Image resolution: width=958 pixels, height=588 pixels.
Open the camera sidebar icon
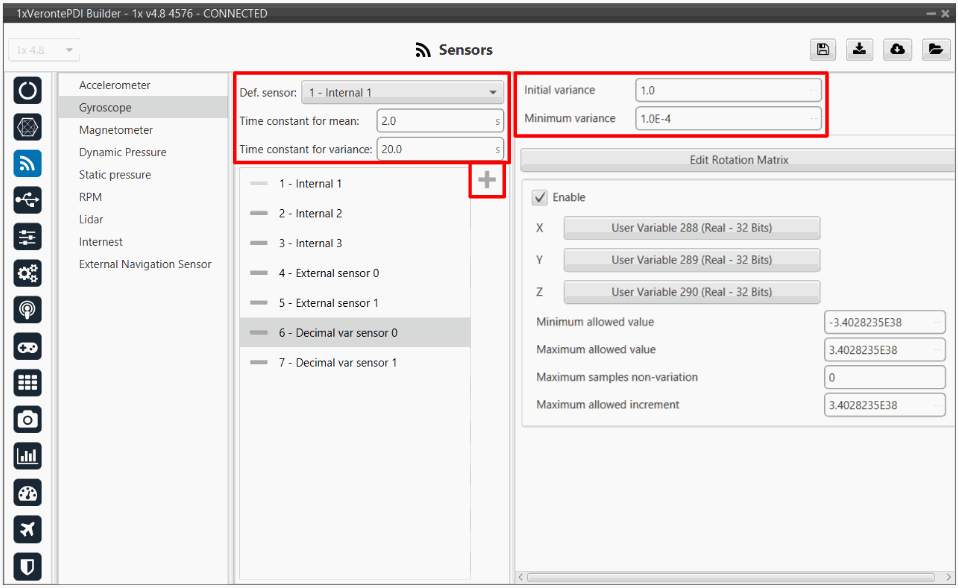point(28,419)
